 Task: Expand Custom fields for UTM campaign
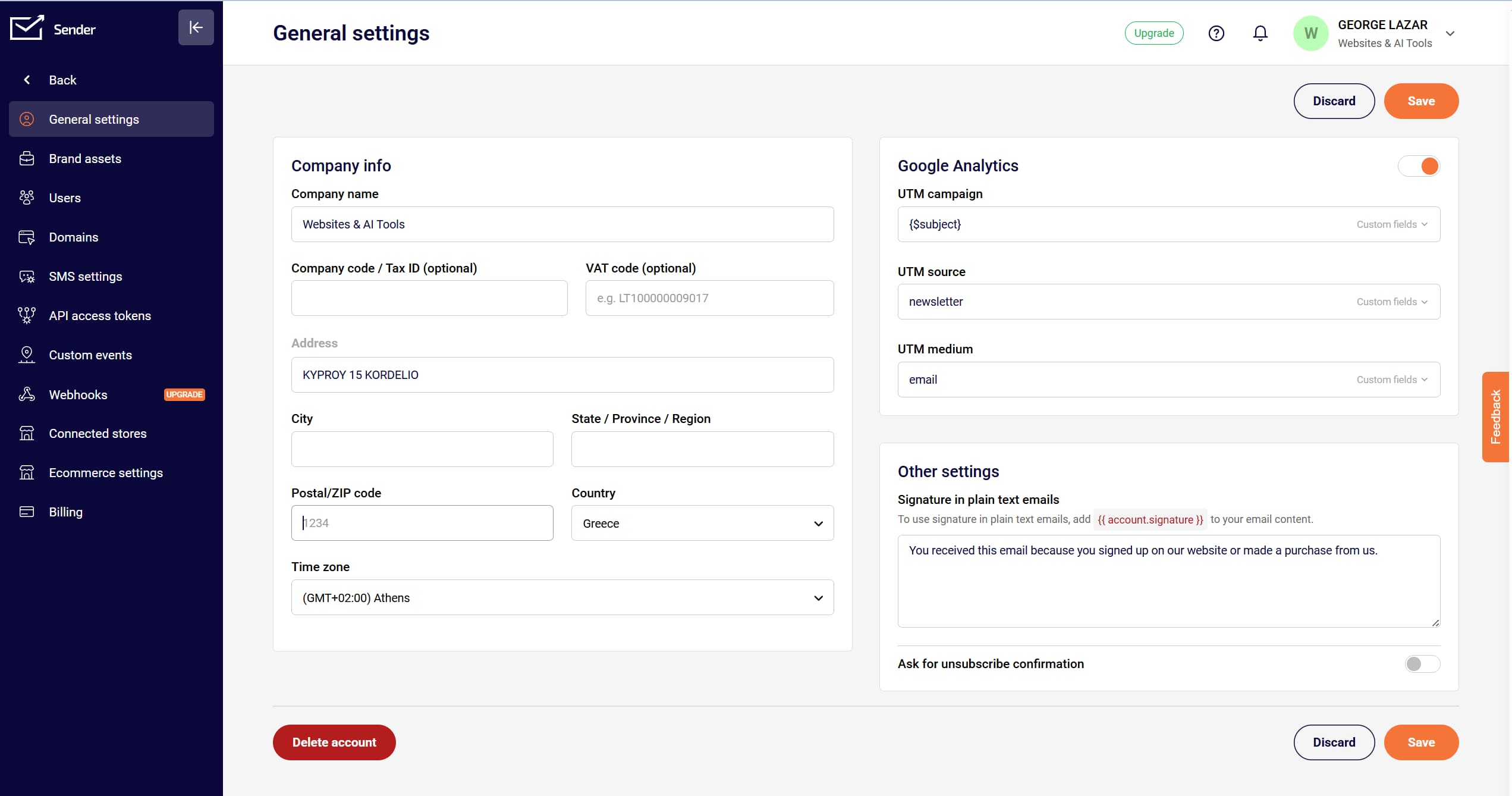click(1392, 224)
